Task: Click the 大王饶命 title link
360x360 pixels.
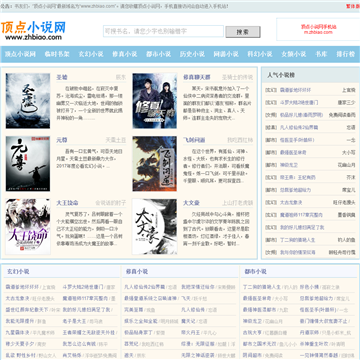Action: [x=67, y=203]
